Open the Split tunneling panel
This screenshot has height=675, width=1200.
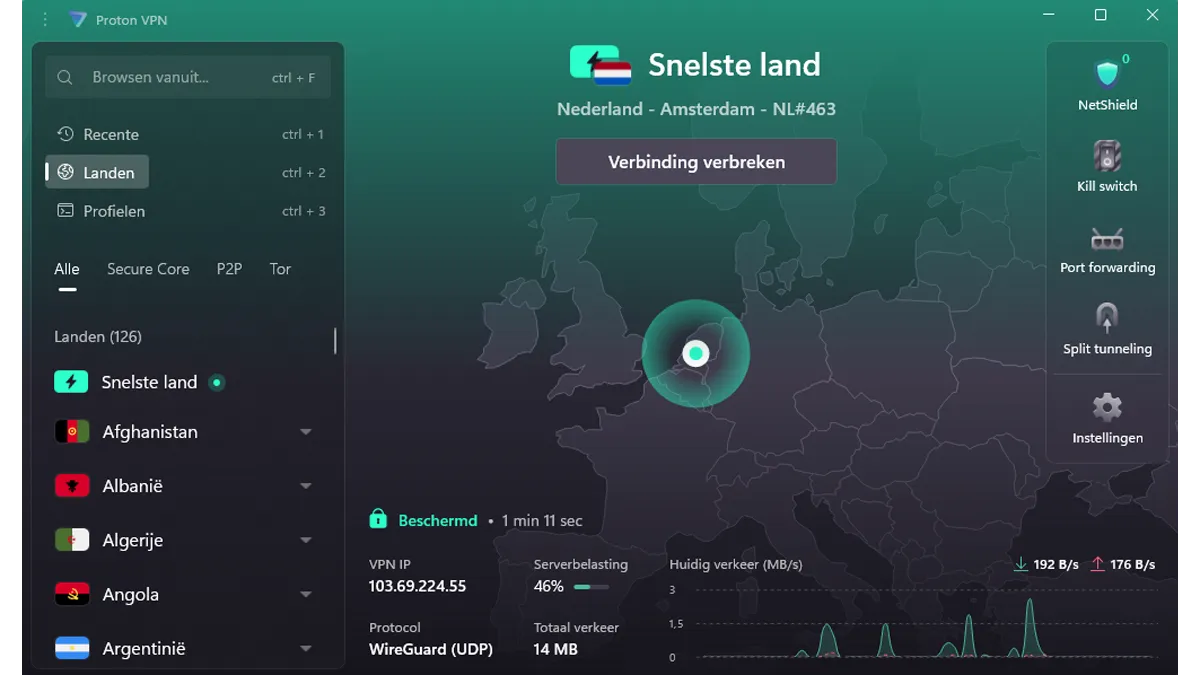[1107, 330]
